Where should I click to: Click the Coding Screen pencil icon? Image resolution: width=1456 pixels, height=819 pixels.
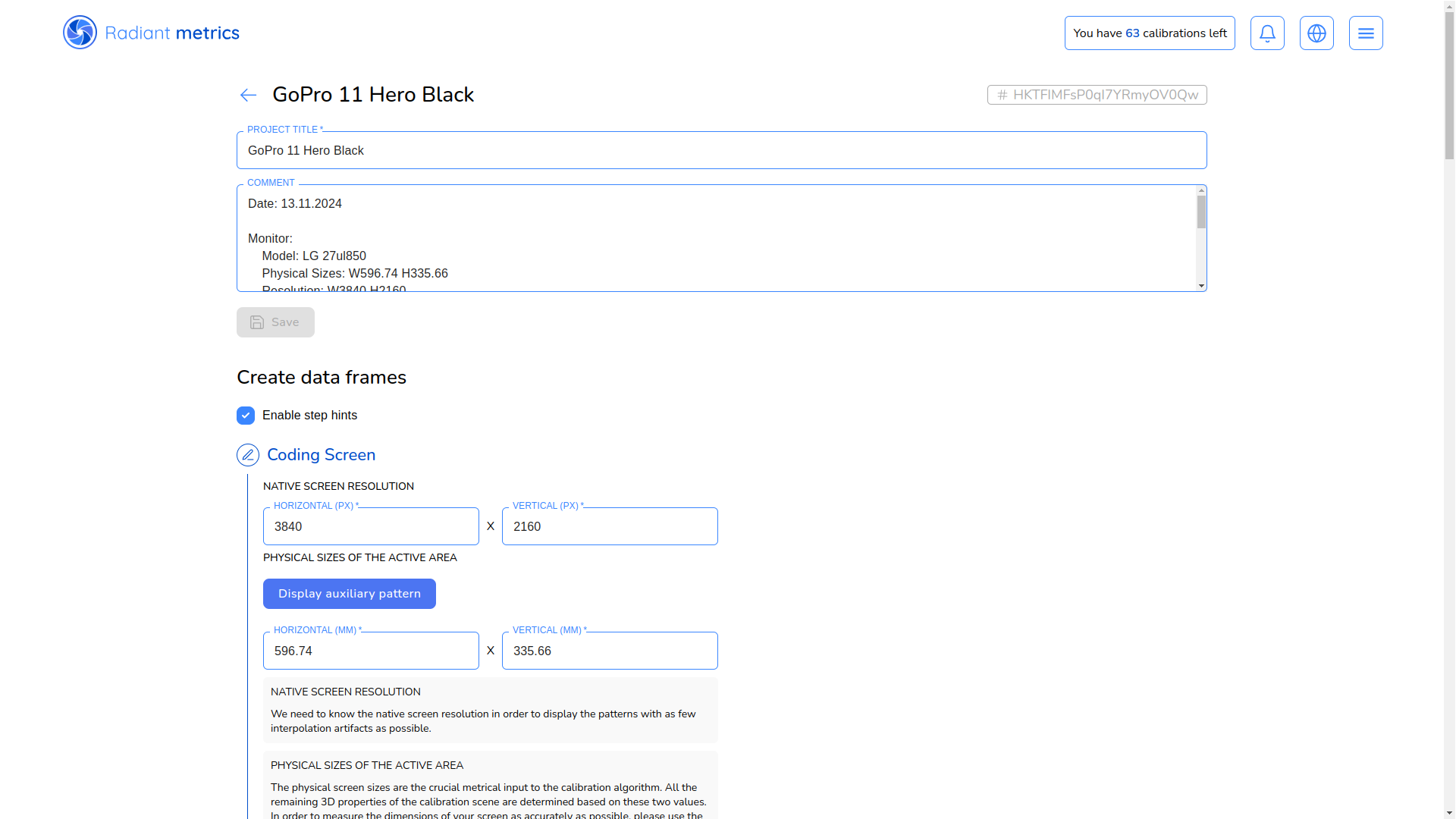pyautogui.click(x=248, y=455)
